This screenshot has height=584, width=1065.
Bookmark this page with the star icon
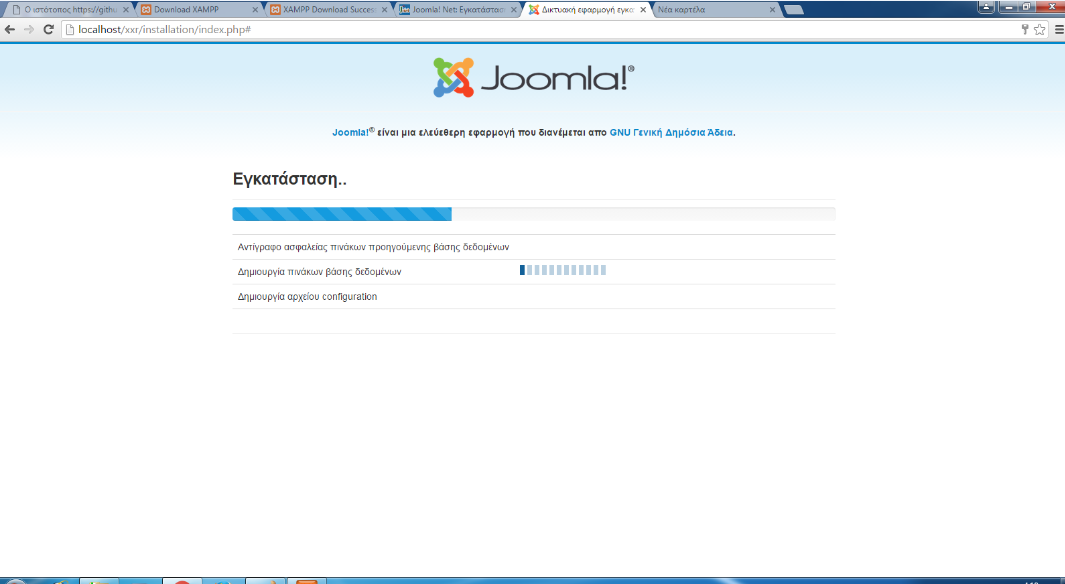tap(1040, 29)
